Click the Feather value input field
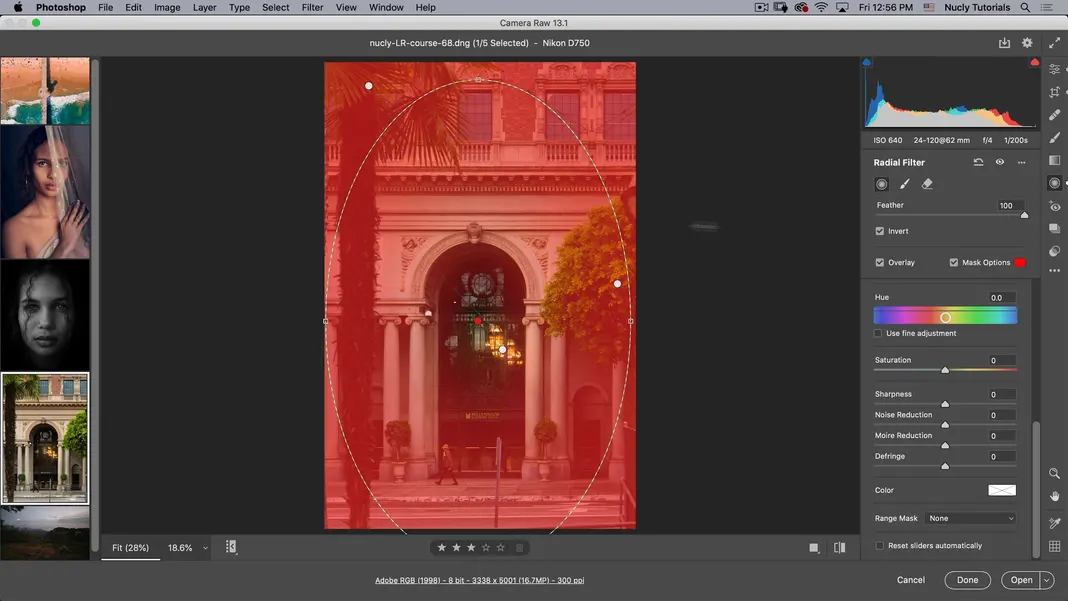The width and height of the screenshot is (1068, 601). tap(1007, 205)
